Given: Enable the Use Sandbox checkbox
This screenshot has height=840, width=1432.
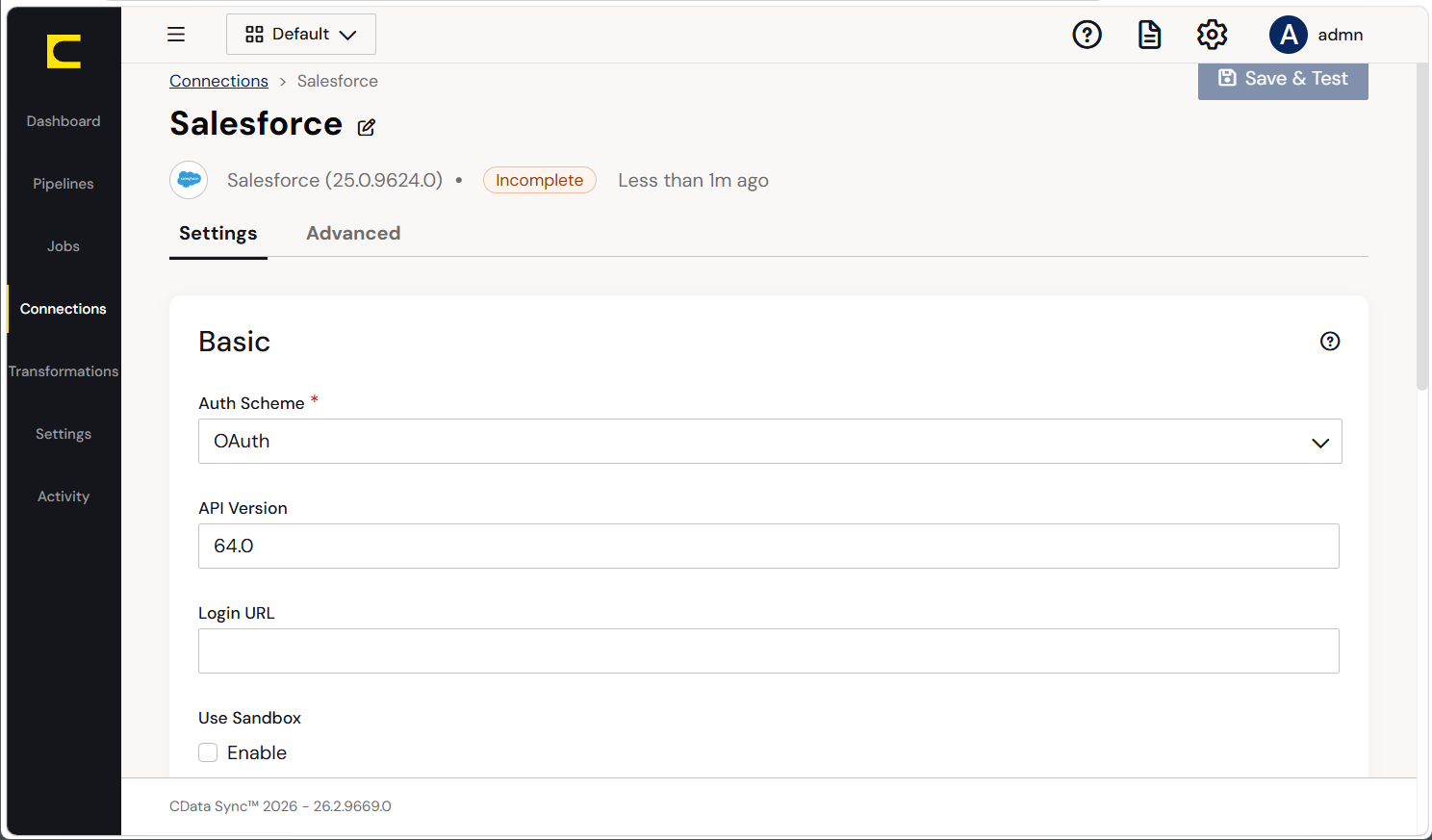Looking at the screenshot, I should tap(208, 752).
